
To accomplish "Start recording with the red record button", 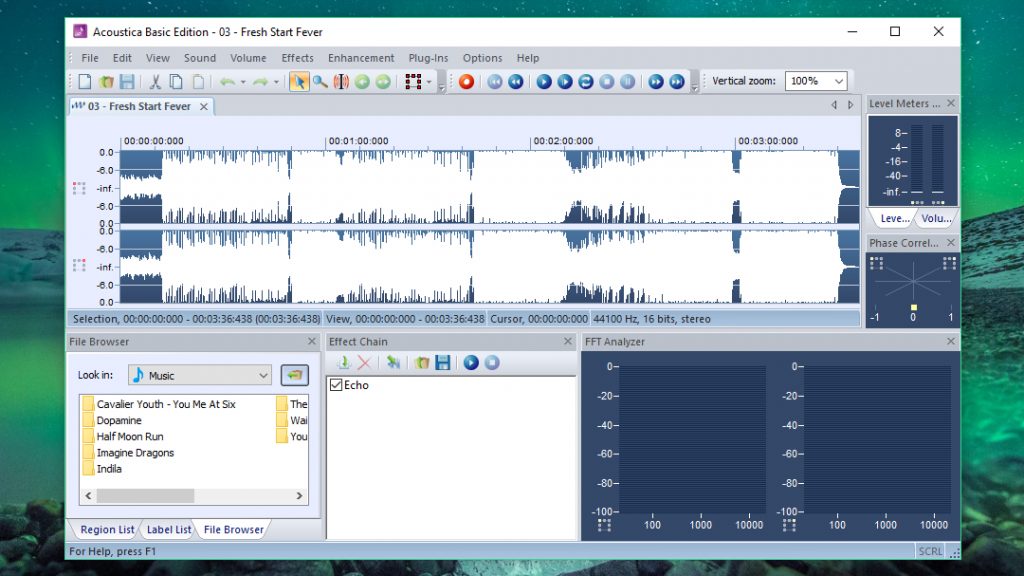I will pyautogui.click(x=467, y=82).
